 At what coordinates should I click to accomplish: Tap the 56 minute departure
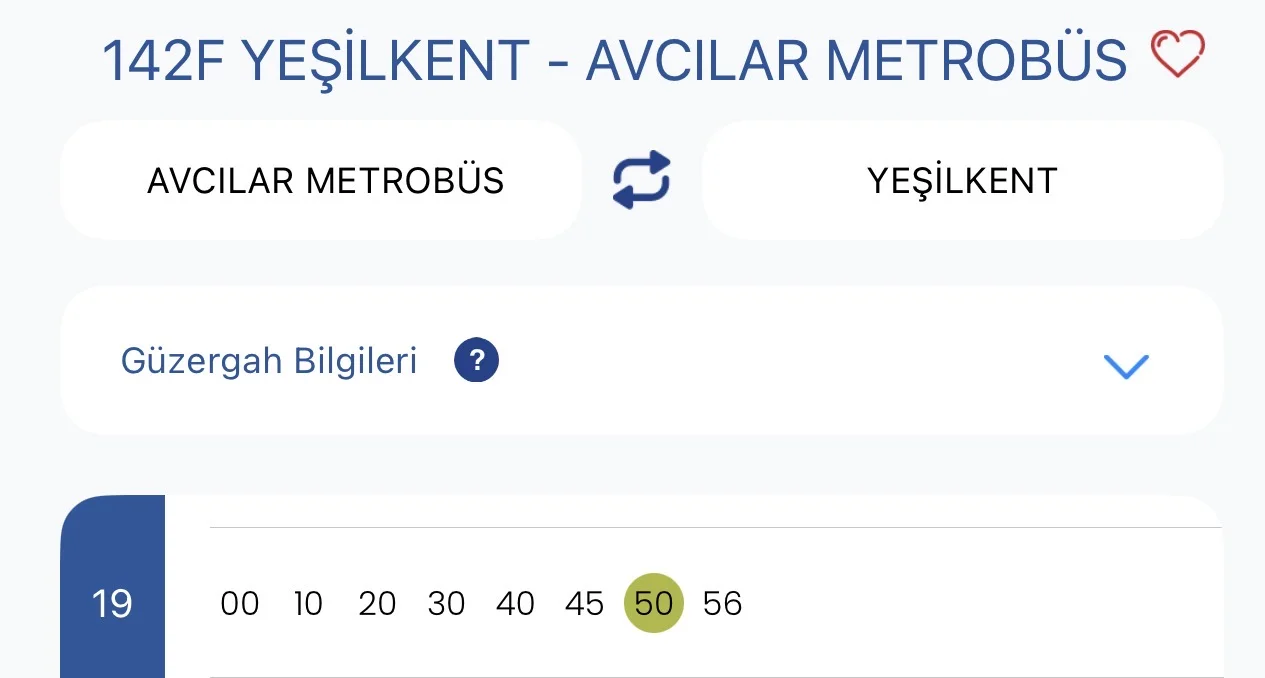pos(723,604)
